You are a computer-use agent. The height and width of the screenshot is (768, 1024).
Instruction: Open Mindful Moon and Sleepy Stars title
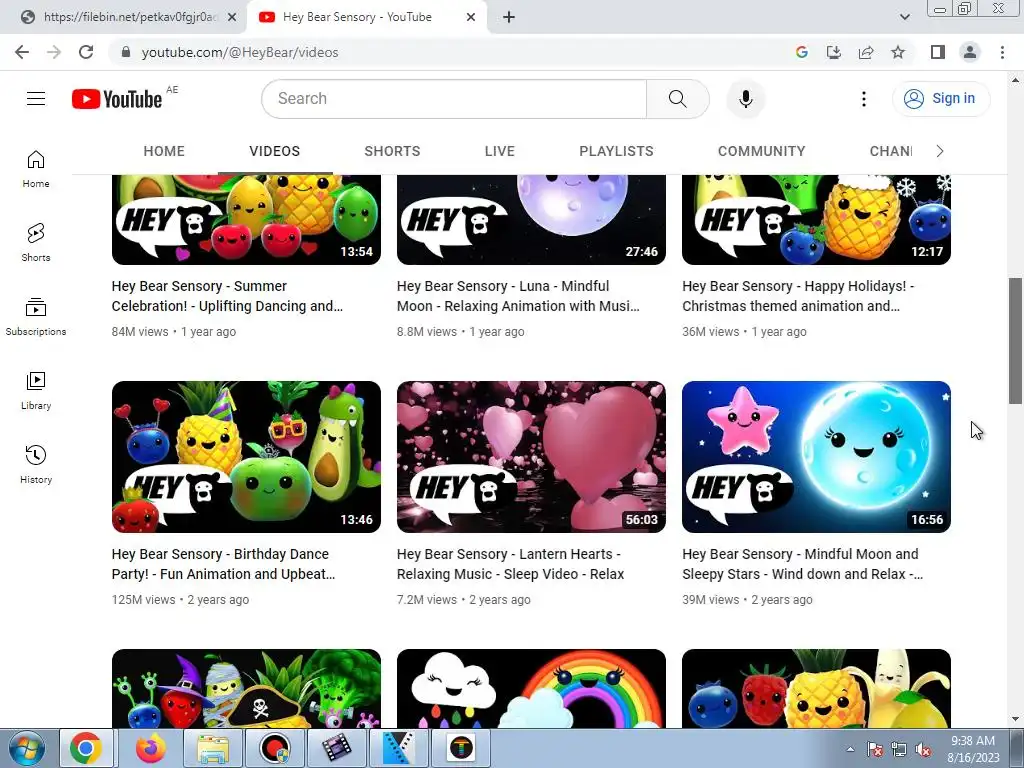(x=803, y=564)
